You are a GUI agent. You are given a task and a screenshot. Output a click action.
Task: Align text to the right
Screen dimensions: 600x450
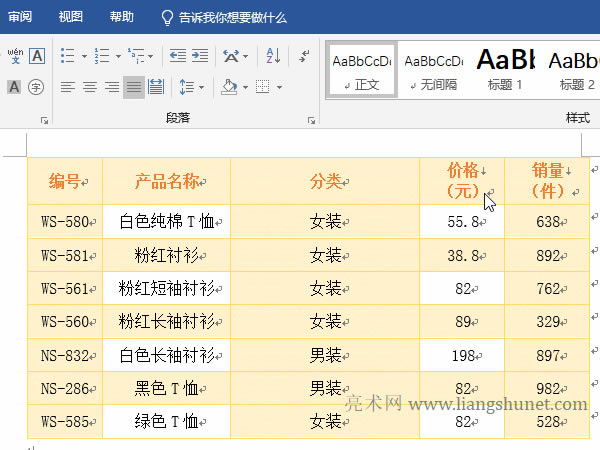click(112, 87)
